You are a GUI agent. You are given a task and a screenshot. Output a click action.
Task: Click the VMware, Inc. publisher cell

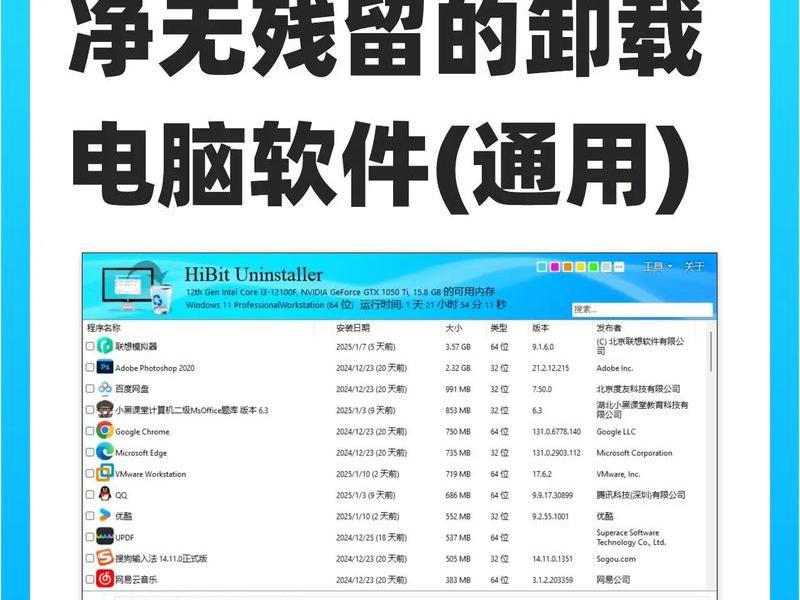(618, 474)
